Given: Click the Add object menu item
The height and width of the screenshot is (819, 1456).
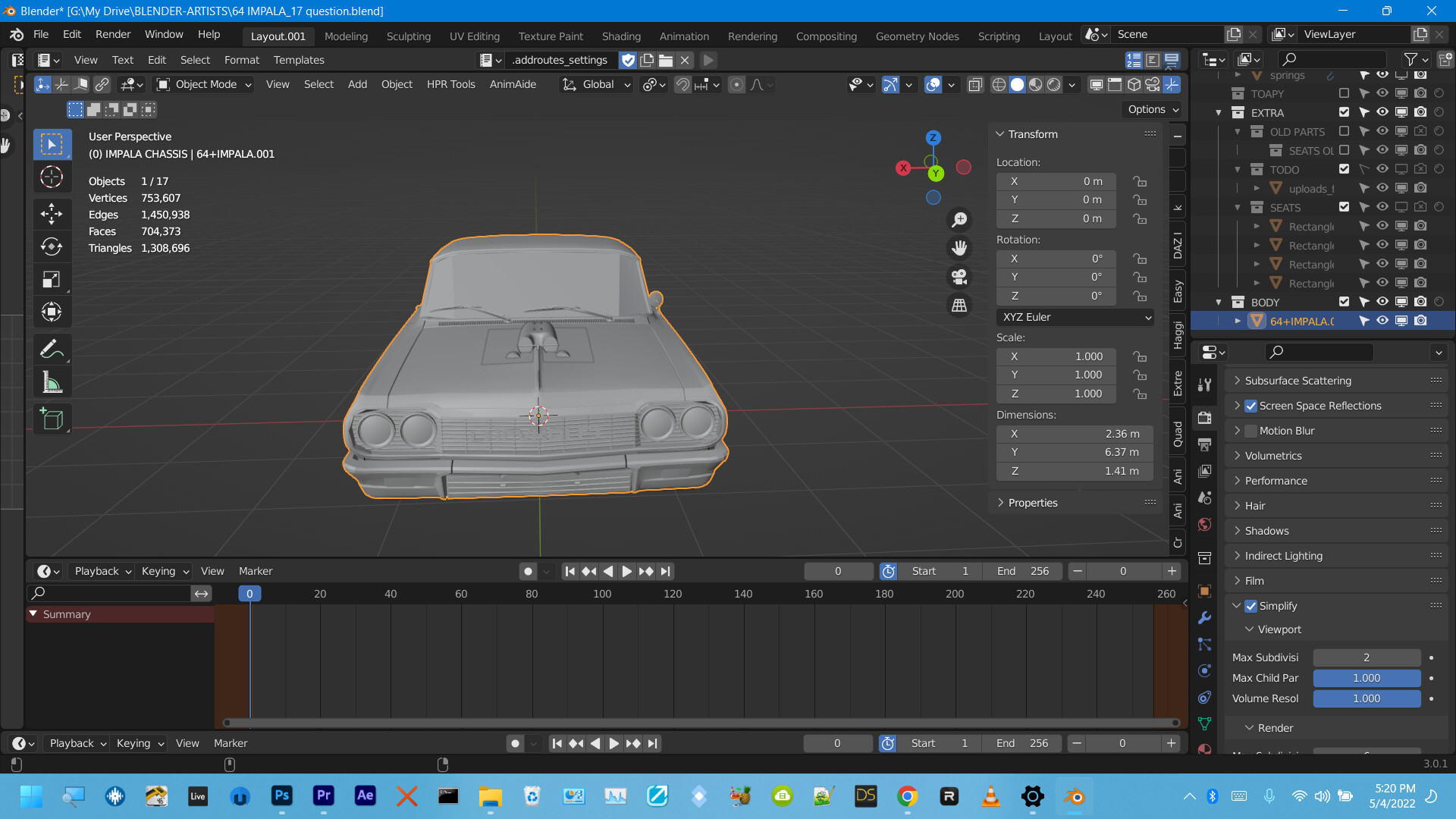Looking at the screenshot, I should [357, 84].
